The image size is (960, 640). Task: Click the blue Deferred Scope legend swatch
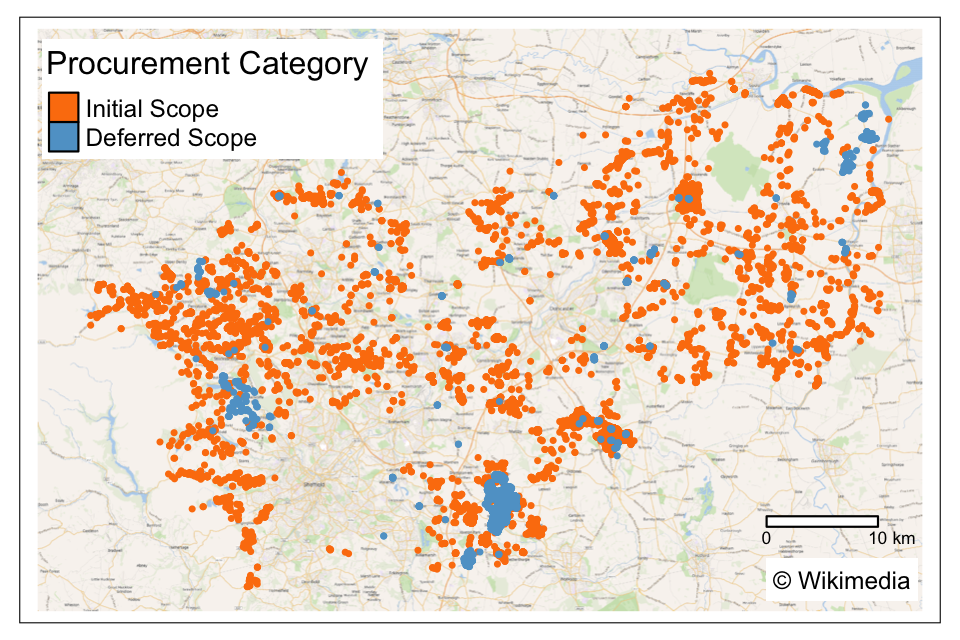point(63,138)
